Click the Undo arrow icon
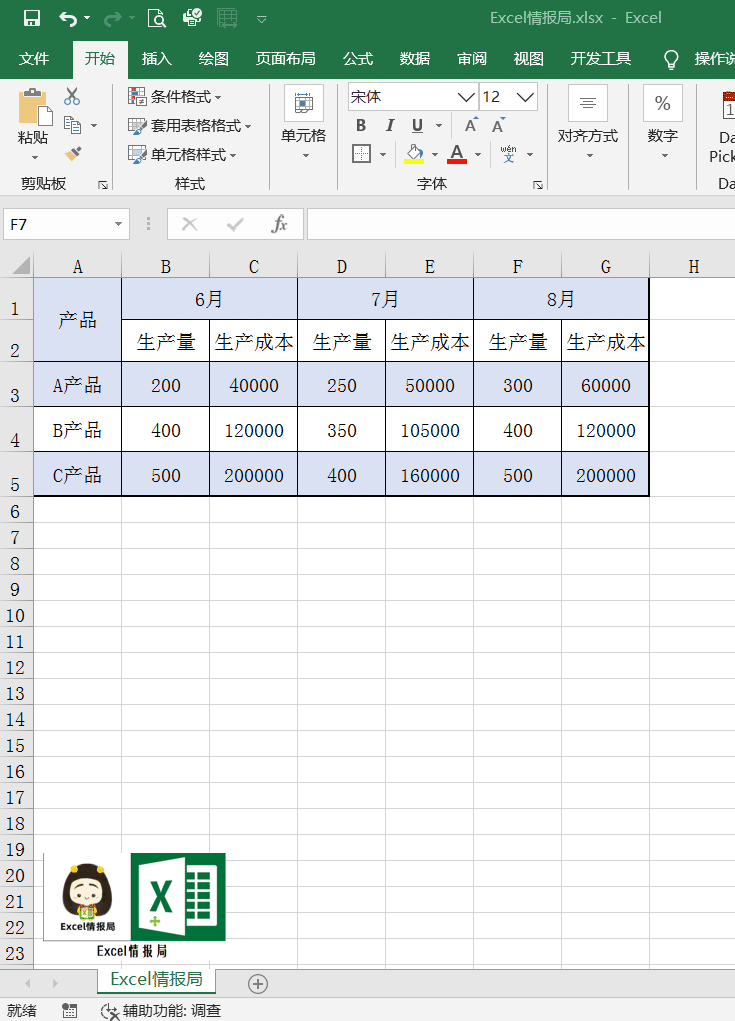 point(67,18)
